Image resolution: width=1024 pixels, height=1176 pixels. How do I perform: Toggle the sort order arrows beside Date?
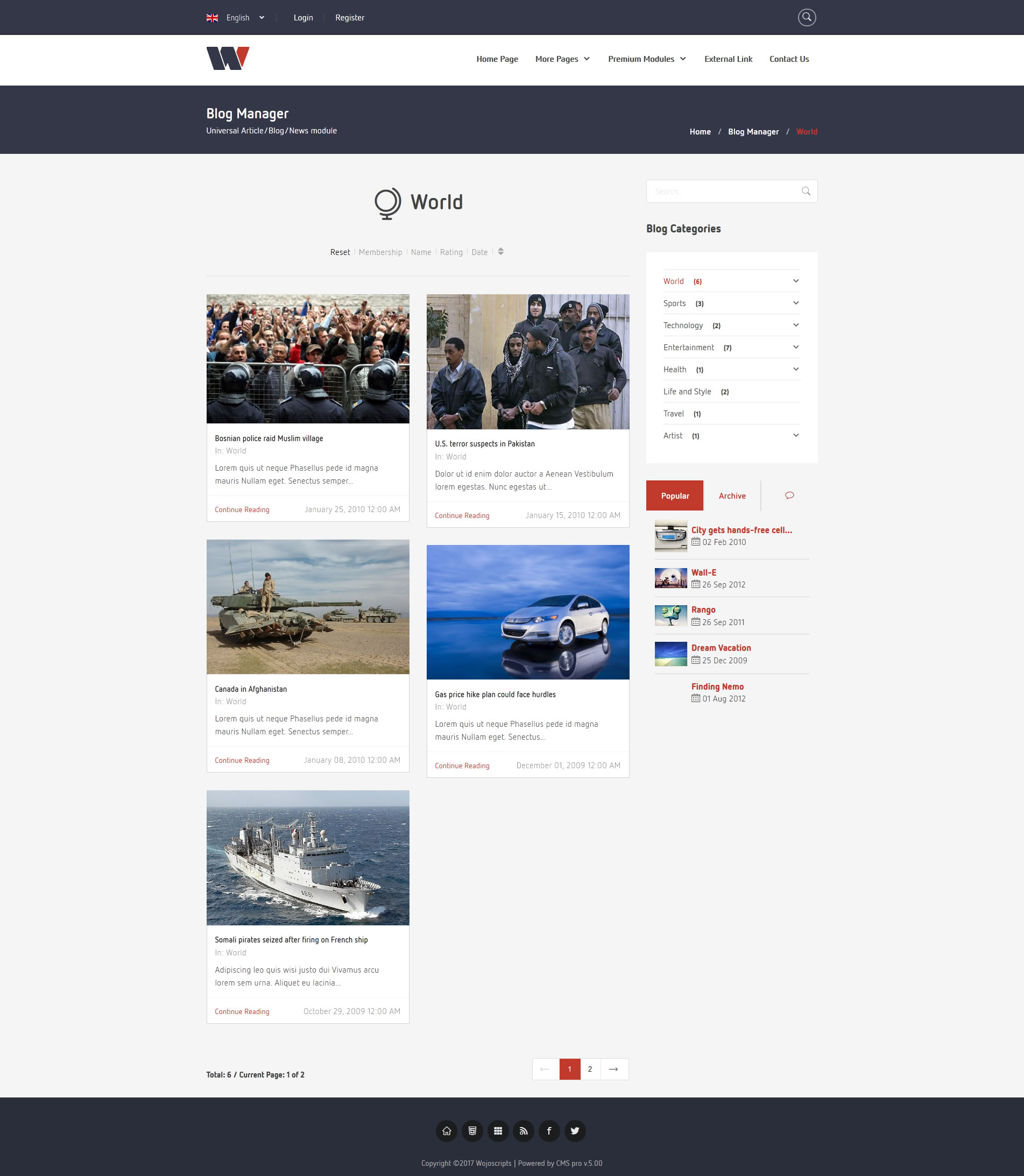pyautogui.click(x=500, y=252)
